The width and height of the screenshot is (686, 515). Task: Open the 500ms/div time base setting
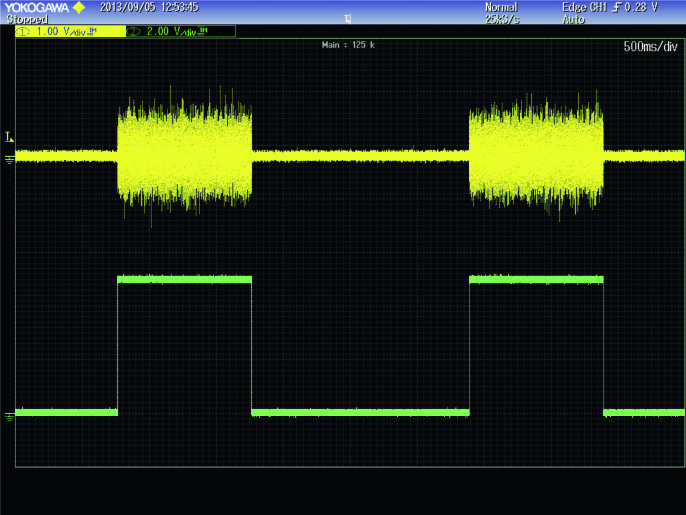pos(650,46)
